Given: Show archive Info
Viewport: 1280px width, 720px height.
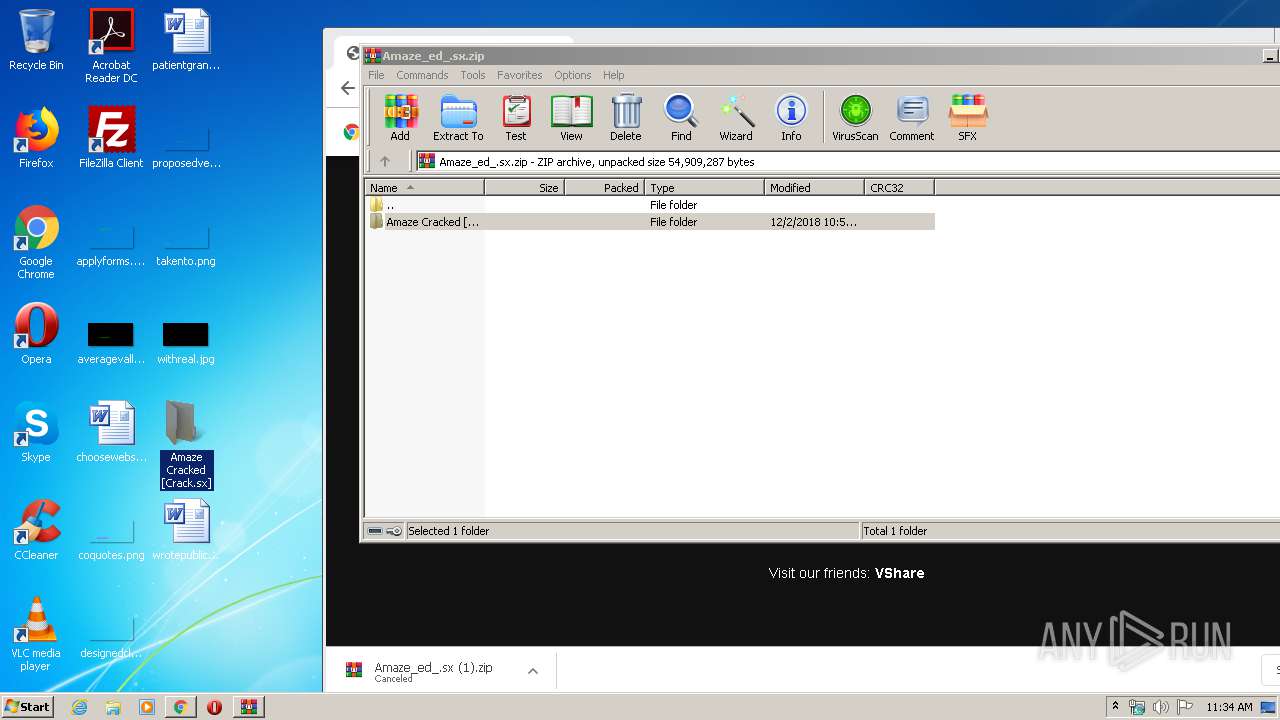Looking at the screenshot, I should click(x=791, y=117).
